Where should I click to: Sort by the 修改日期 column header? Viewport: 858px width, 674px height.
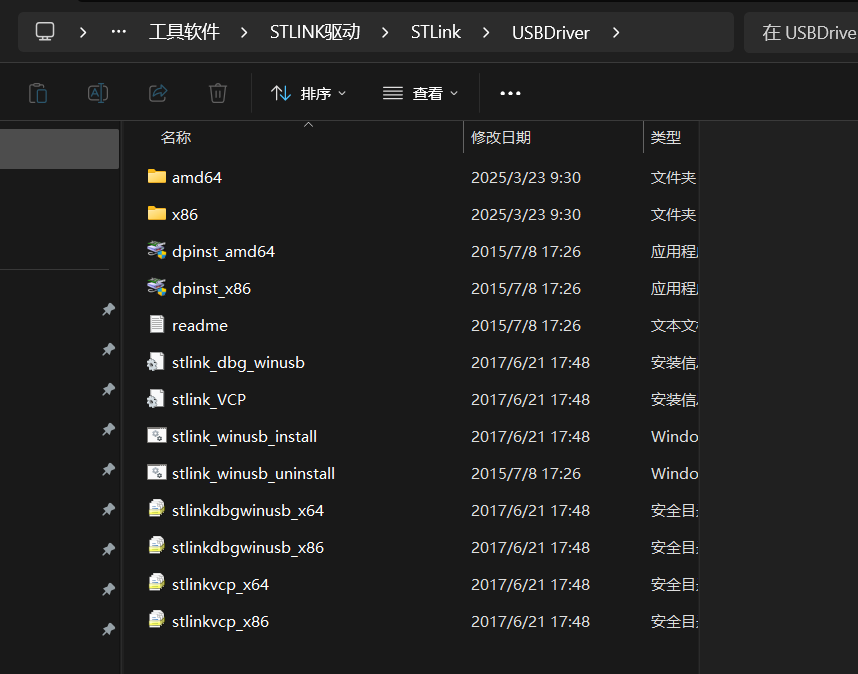pyautogui.click(x=501, y=137)
